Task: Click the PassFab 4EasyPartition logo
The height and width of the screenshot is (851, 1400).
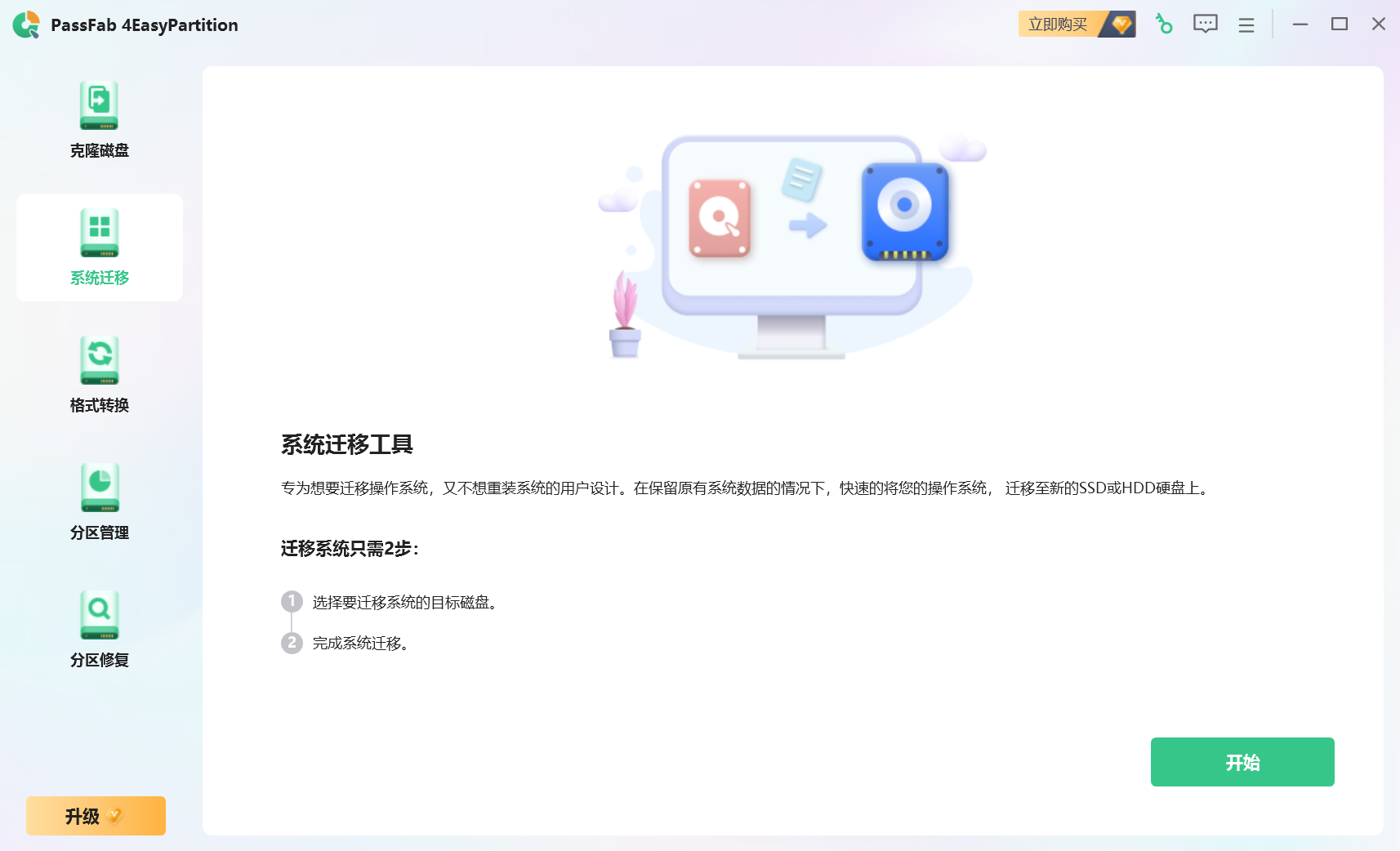Action: tap(26, 25)
